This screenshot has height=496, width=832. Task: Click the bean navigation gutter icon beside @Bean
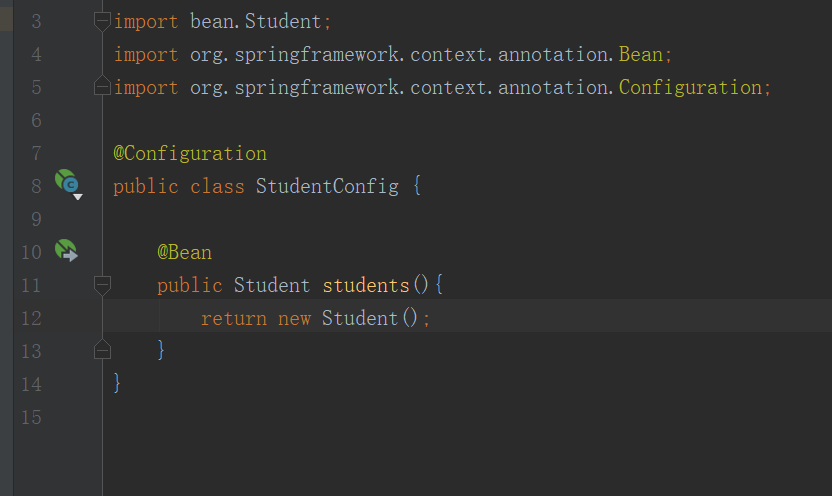66,250
